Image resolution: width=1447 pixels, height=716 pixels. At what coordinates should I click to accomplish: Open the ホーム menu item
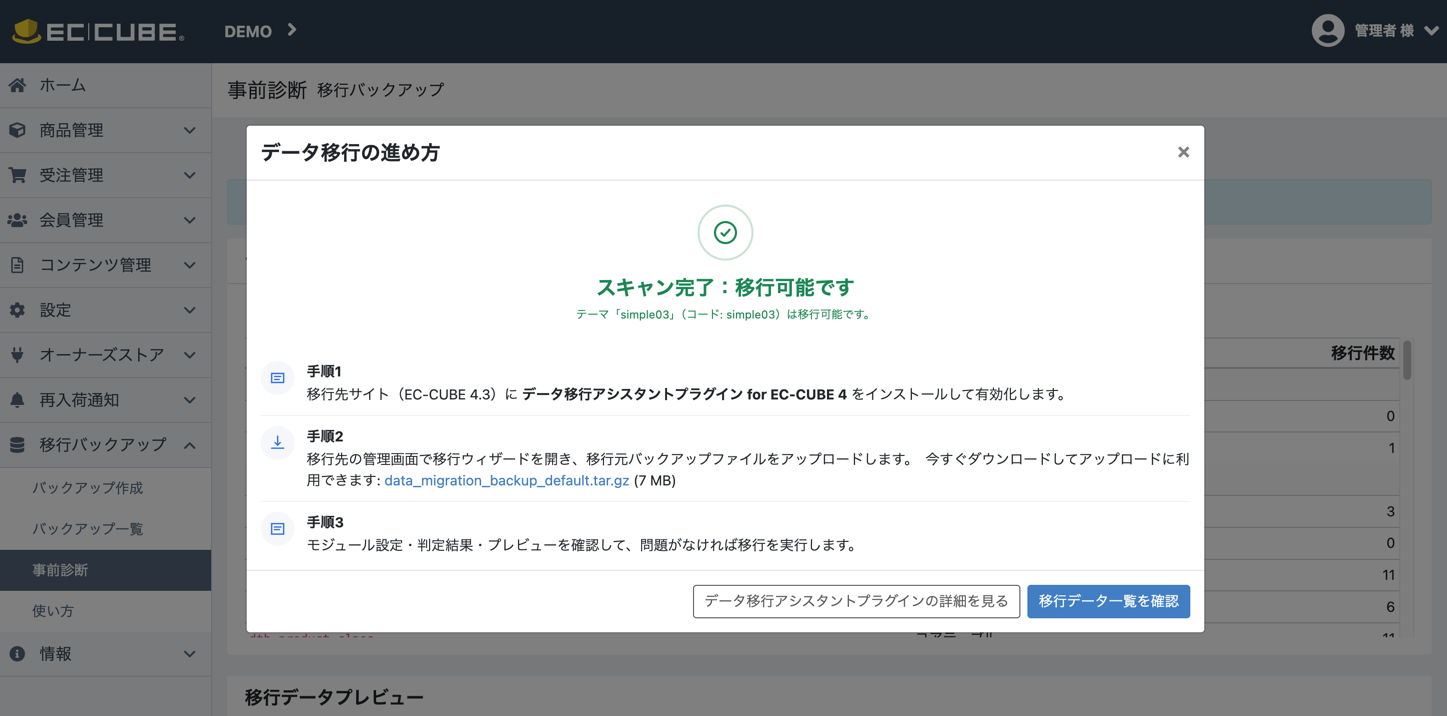pos(105,86)
